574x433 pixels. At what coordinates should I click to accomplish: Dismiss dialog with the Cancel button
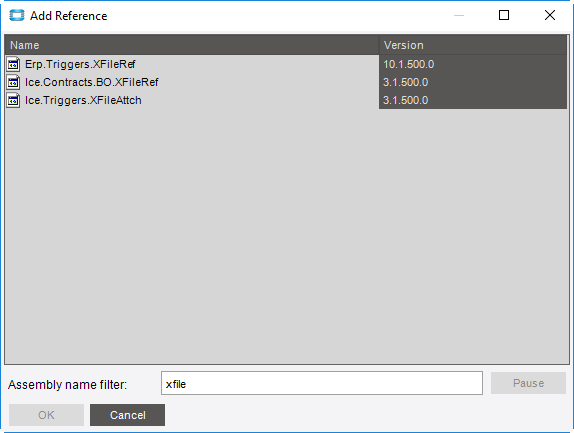point(127,415)
